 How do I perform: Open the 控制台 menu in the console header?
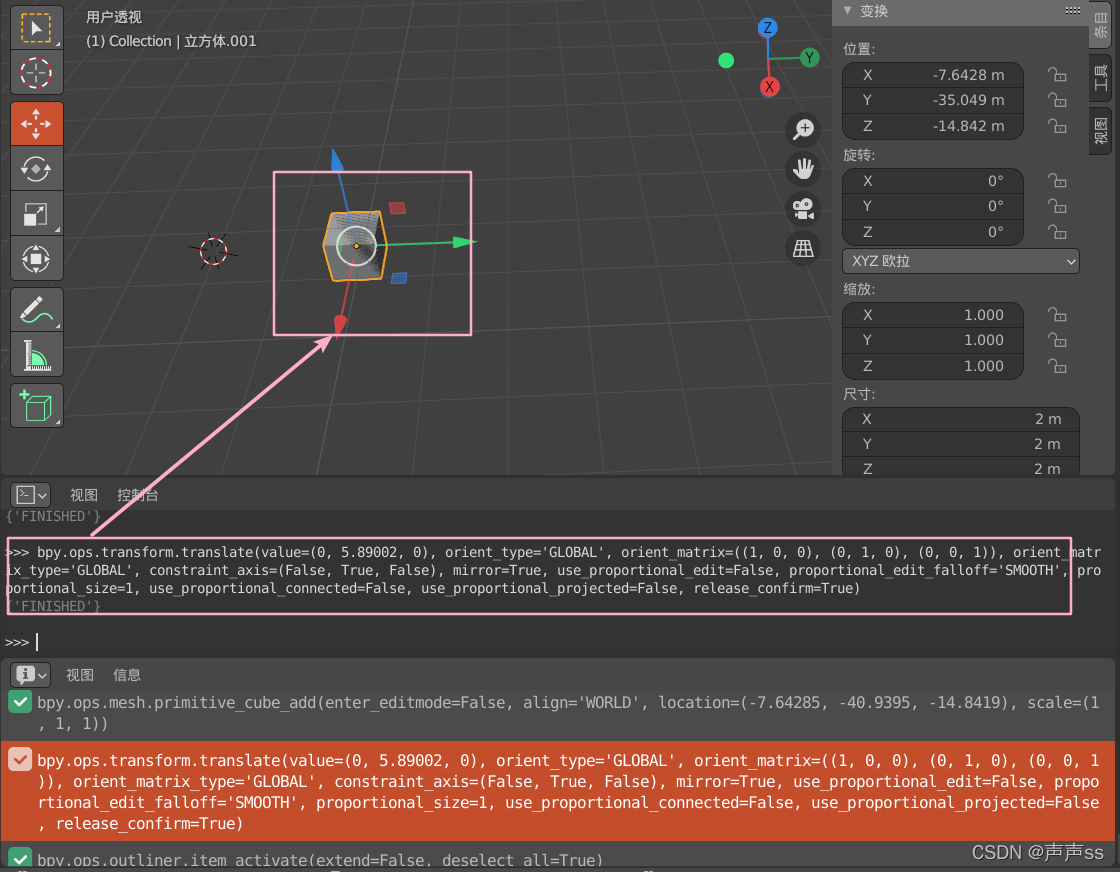click(x=137, y=494)
